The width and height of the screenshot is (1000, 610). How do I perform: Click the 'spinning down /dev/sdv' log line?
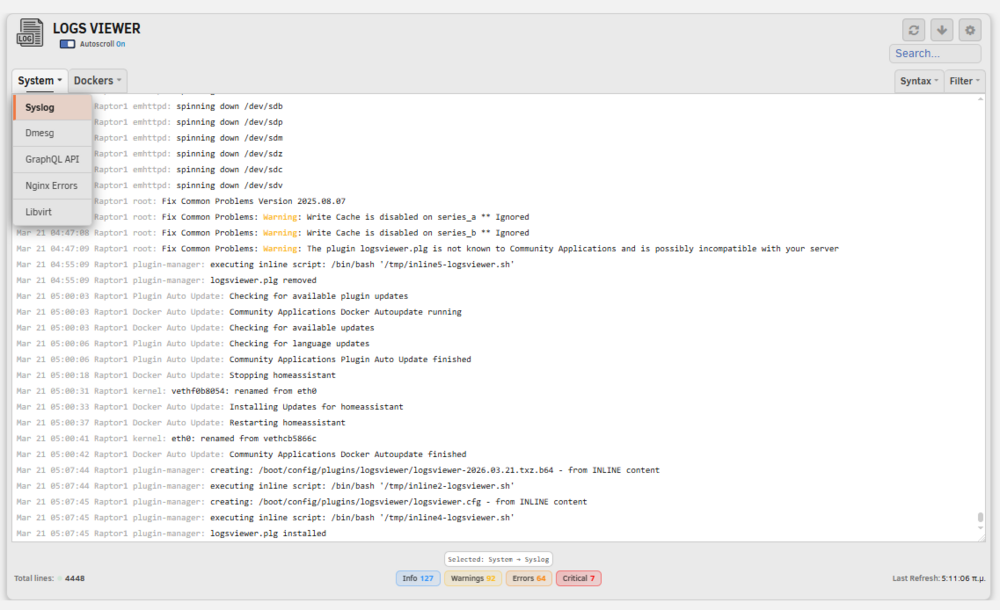(188, 185)
